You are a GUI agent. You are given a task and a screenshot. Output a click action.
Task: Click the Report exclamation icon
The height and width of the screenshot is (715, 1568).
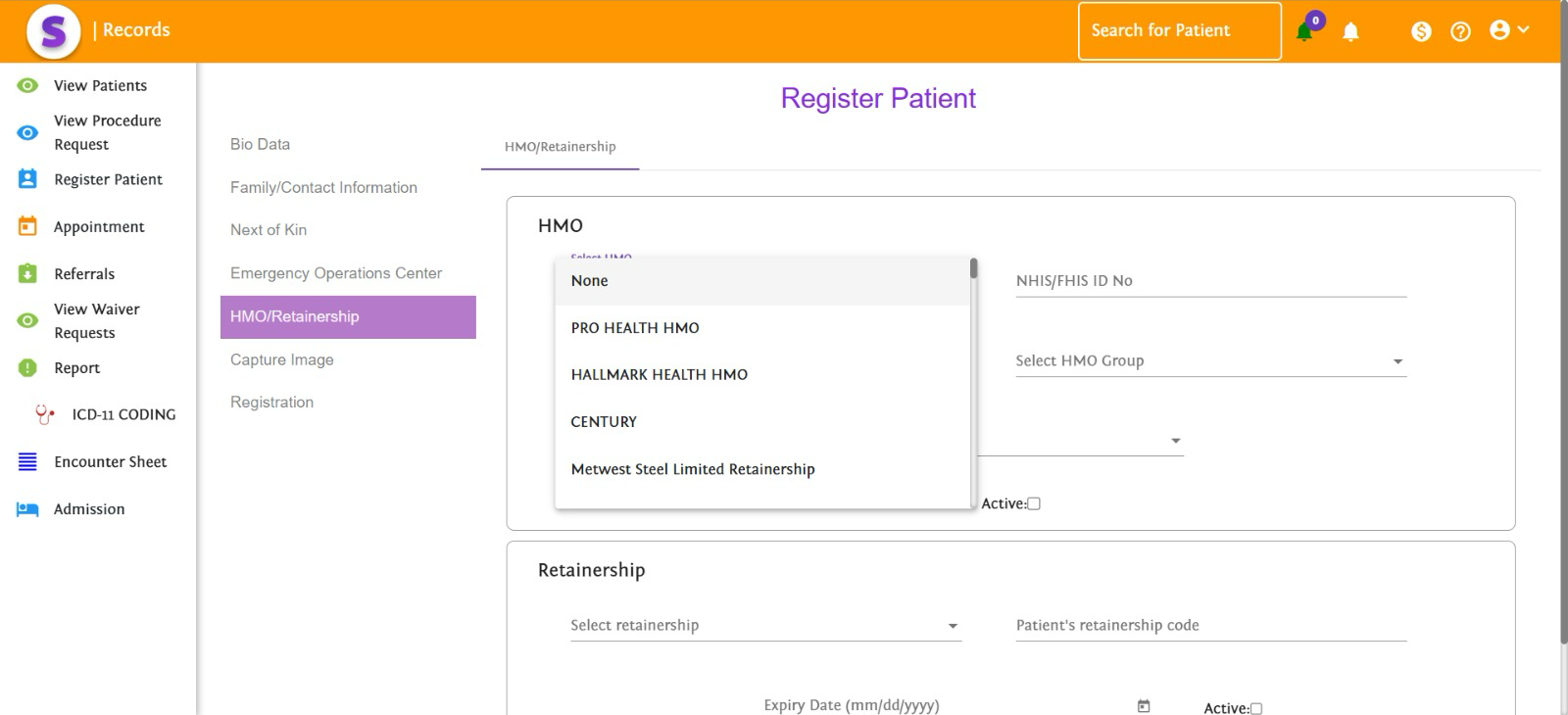(27, 367)
